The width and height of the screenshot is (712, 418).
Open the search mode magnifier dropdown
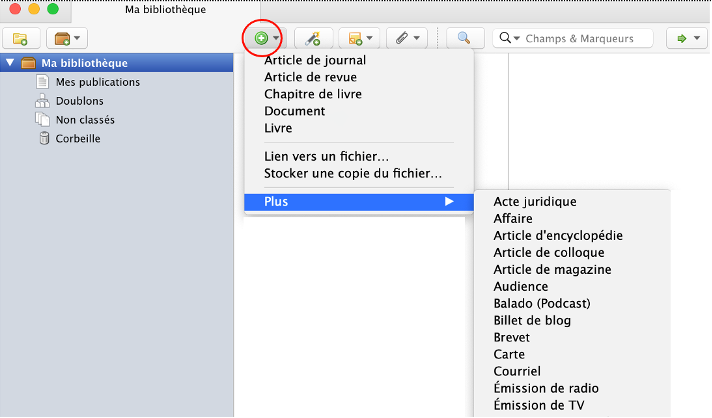[509, 39]
